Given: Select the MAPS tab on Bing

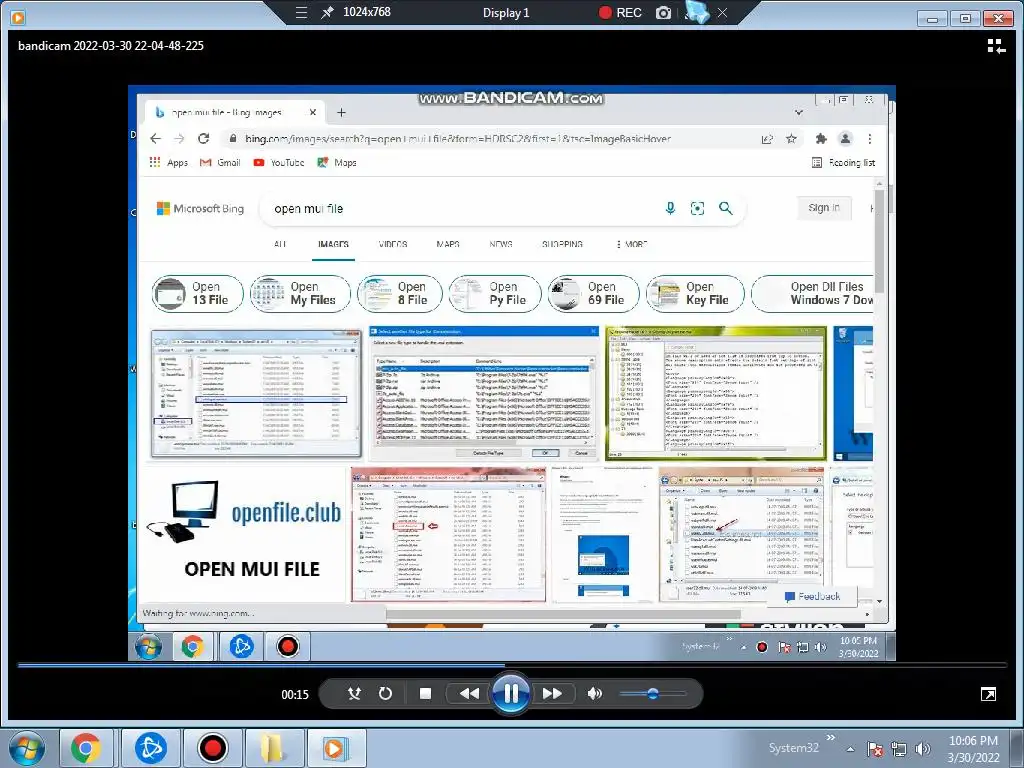Looking at the screenshot, I should (x=448, y=244).
